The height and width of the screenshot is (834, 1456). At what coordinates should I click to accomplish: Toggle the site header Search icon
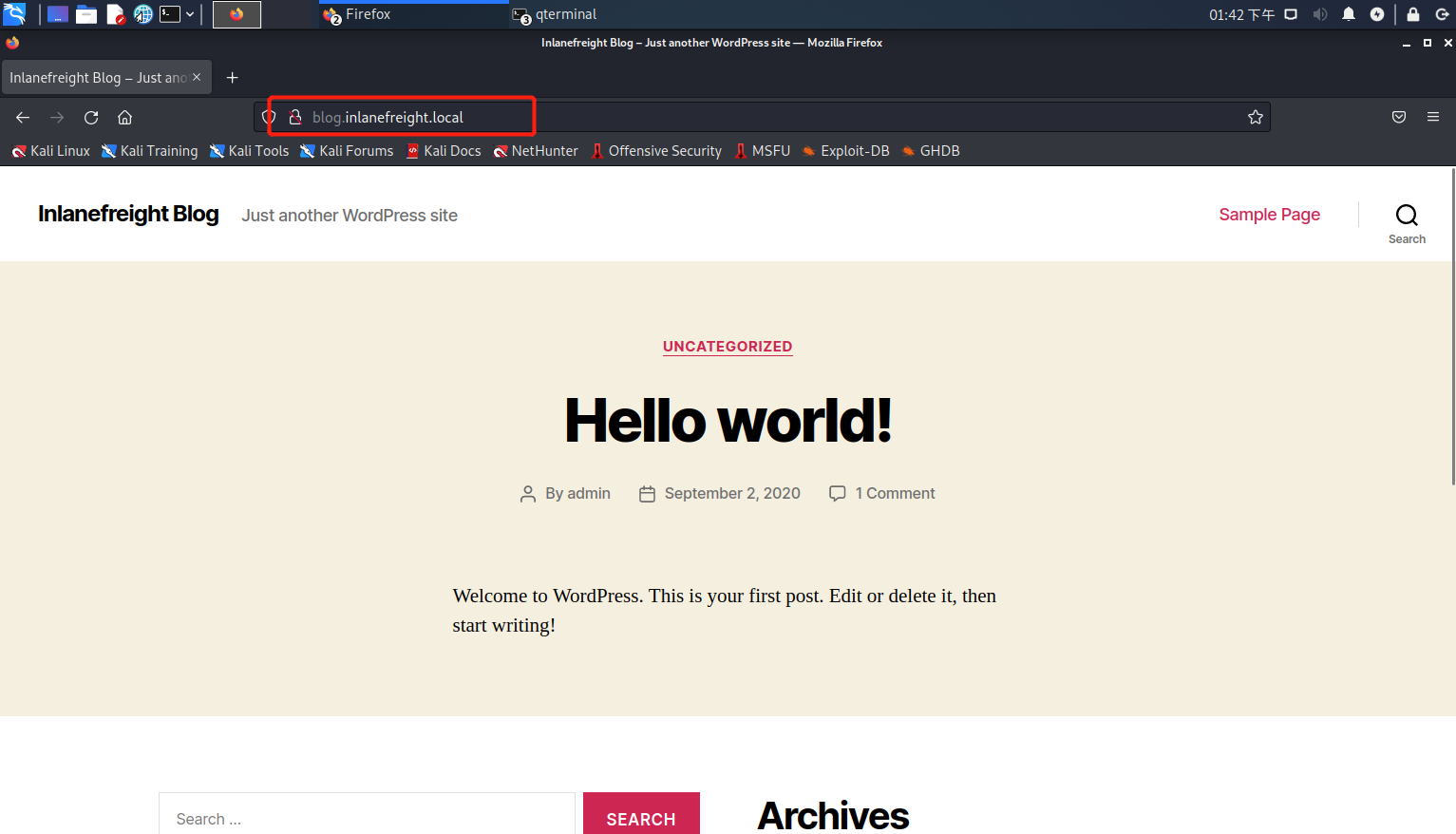(x=1407, y=223)
